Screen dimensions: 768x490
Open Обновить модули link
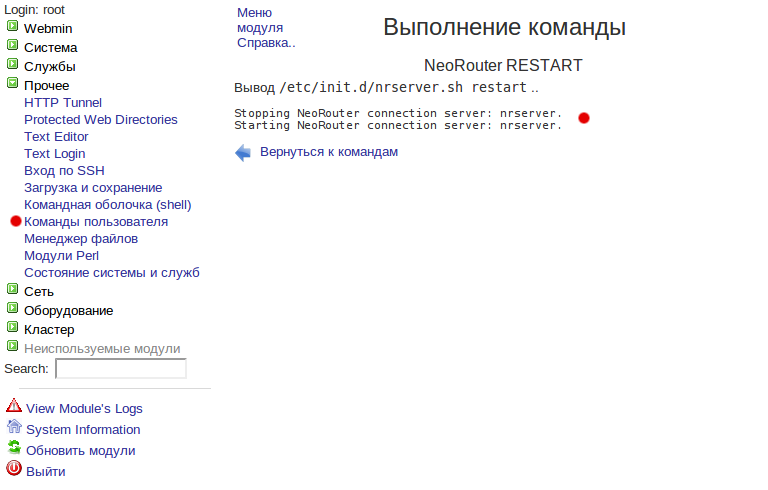click(80, 451)
